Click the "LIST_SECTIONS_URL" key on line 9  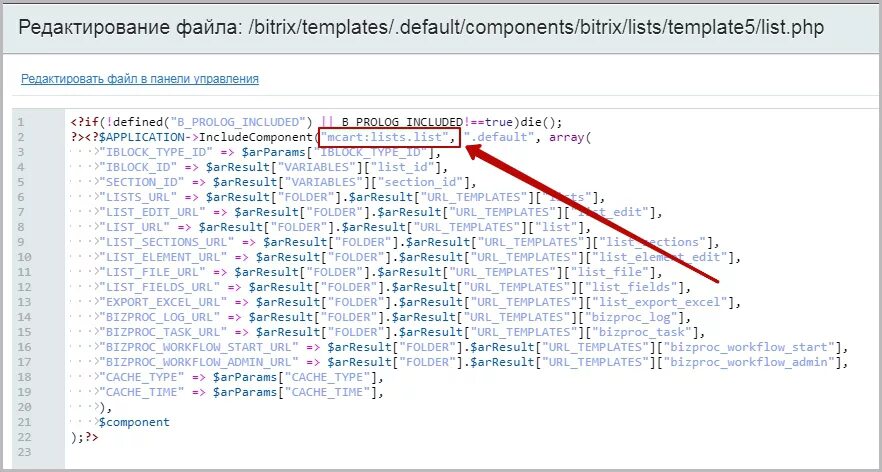pos(166,242)
